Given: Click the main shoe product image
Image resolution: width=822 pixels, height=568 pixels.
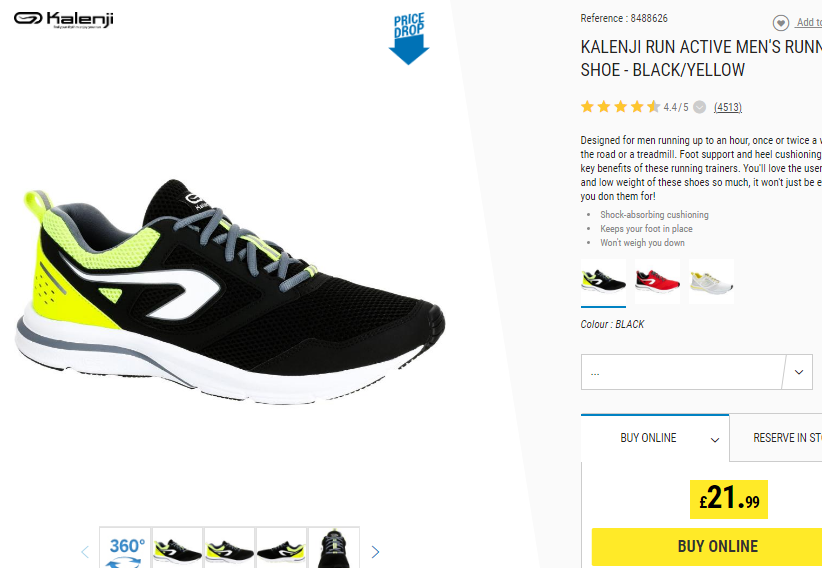Looking at the screenshot, I should coord(230,292).
